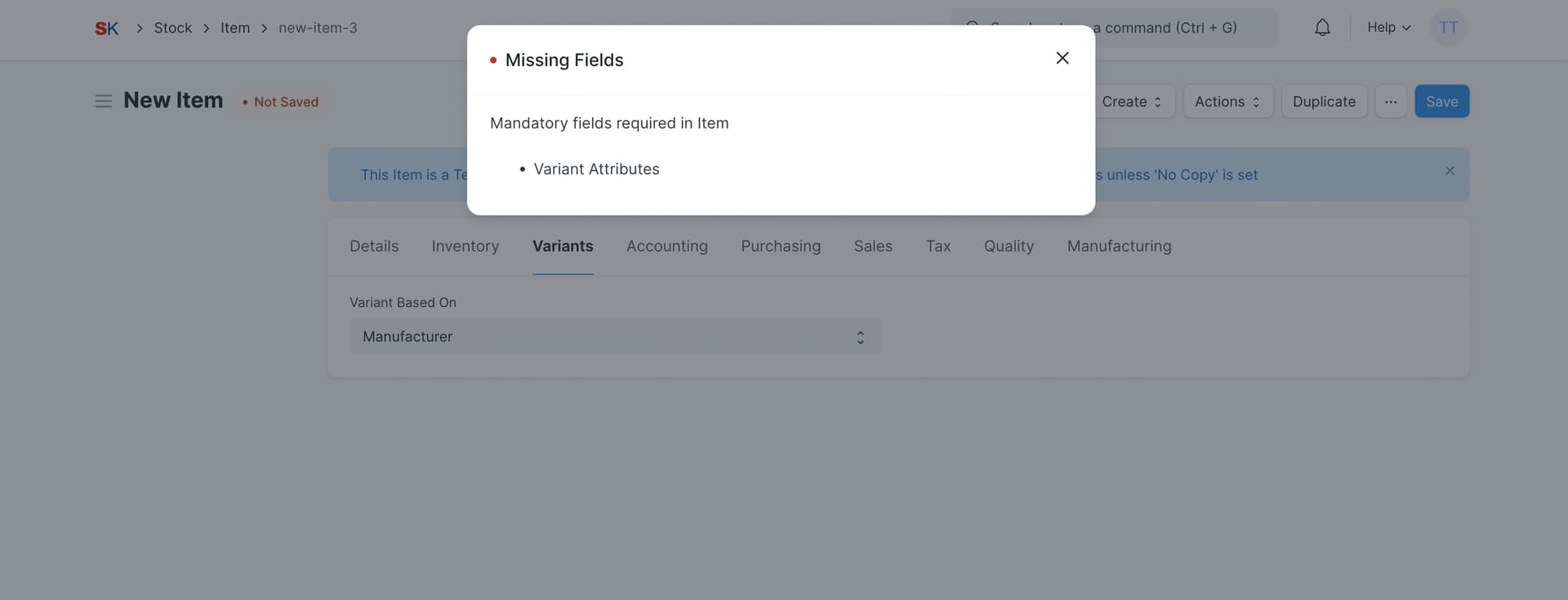Open the Actions dropdown
The height and width of the screenshot is (600, 1568).
pos(1227,101)
